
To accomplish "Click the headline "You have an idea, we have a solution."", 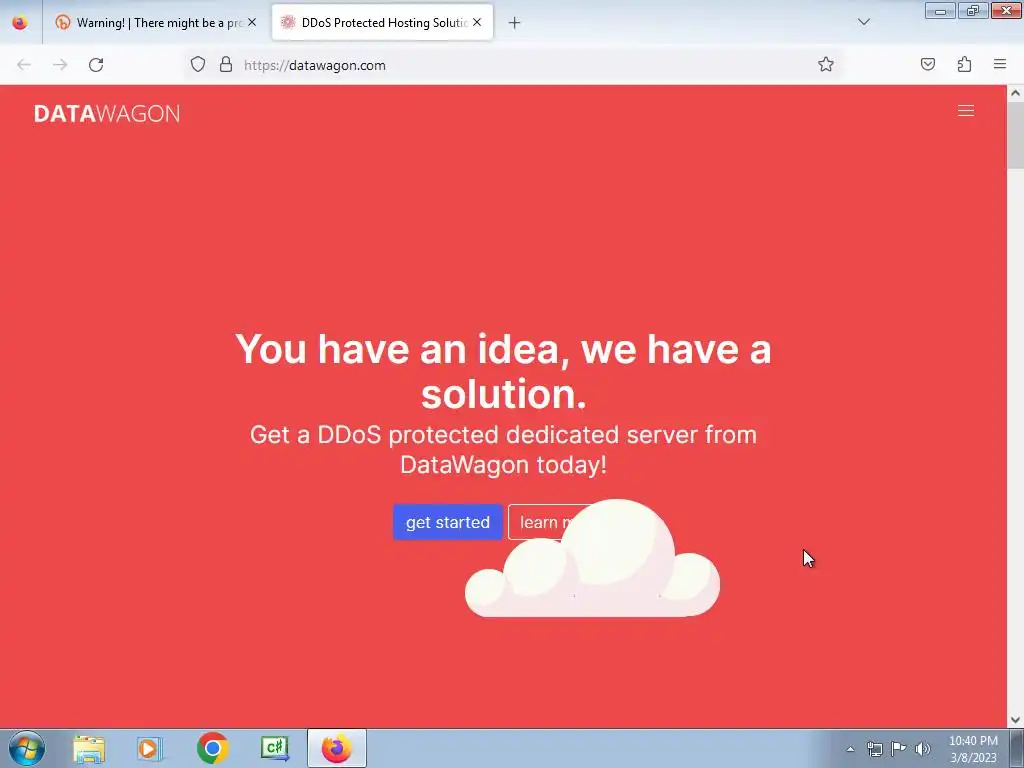I will pos(504,371).
